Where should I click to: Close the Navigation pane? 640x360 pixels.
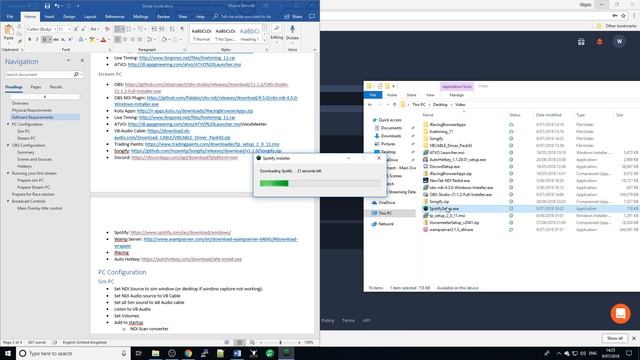[82, 61]
